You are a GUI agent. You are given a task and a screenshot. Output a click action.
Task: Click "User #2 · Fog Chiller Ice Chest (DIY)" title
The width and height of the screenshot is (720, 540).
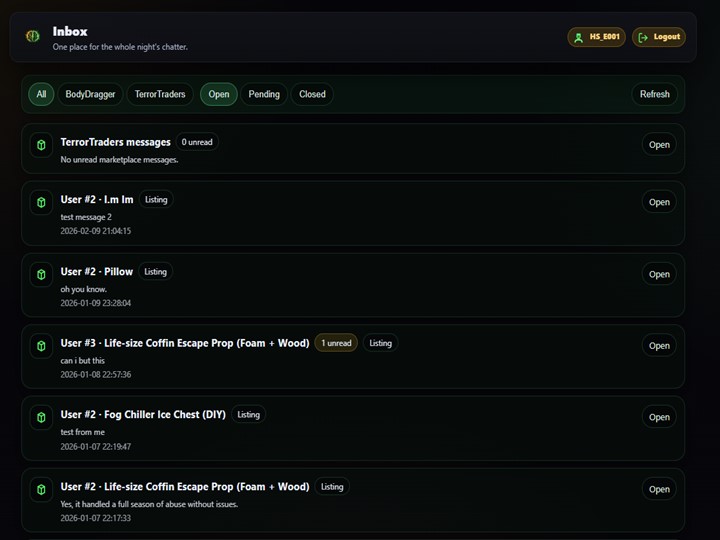tap(143, 415)
